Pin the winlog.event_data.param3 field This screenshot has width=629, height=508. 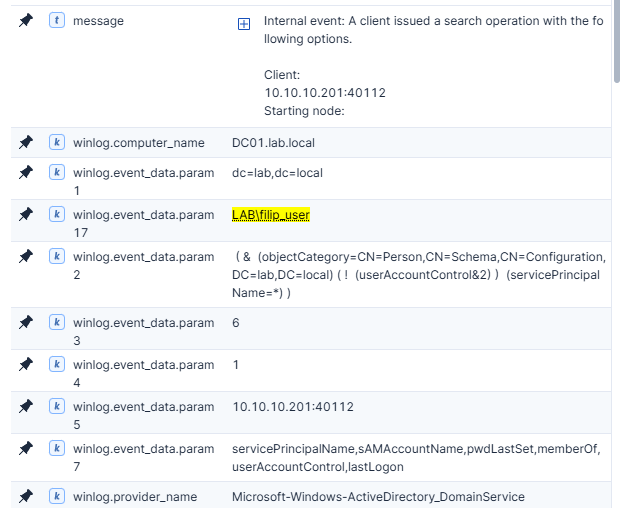(26, 322)
